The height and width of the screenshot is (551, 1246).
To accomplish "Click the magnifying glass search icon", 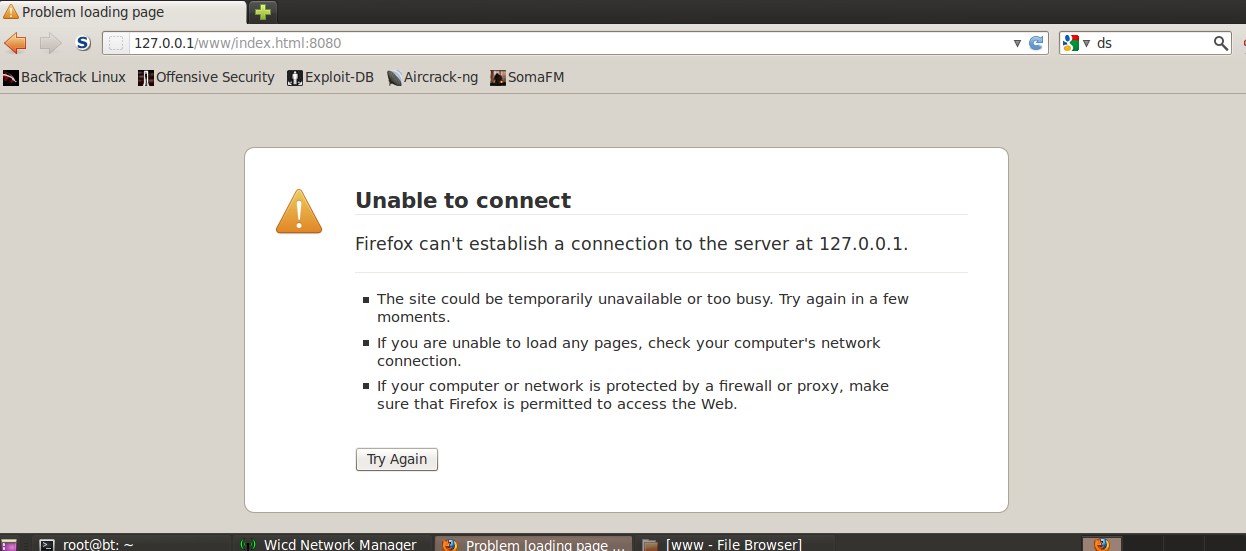I will [1220, 43].
